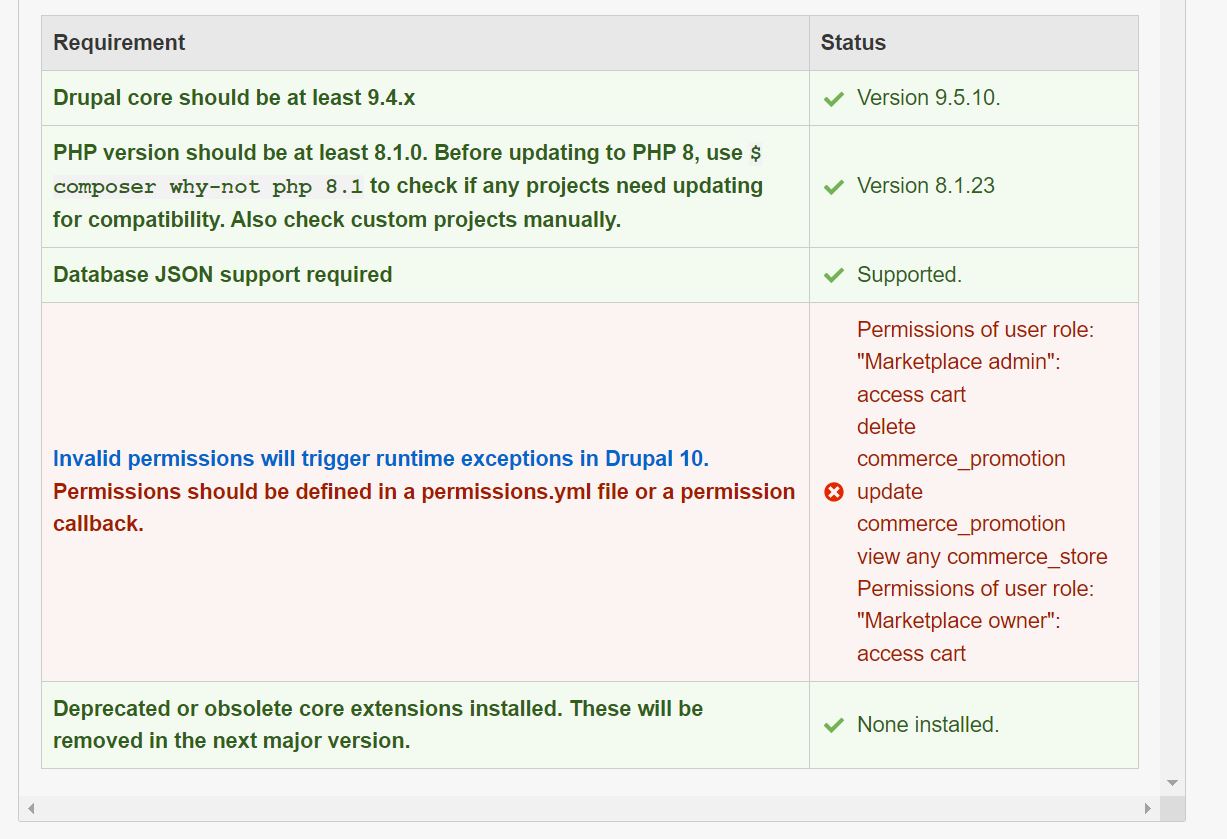Click the Requirement column header

pos(119,42)
